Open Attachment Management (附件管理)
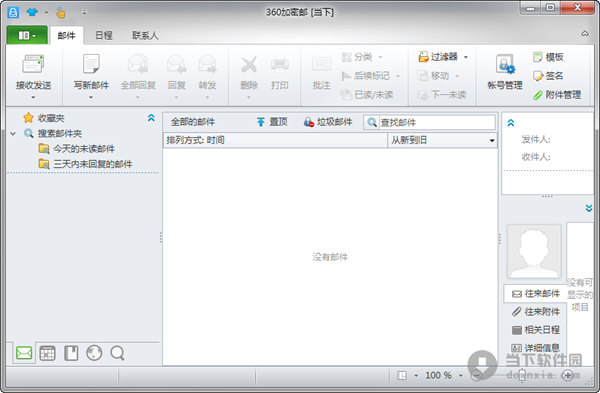This screenshot has height=393, width=600. [557, 95]
